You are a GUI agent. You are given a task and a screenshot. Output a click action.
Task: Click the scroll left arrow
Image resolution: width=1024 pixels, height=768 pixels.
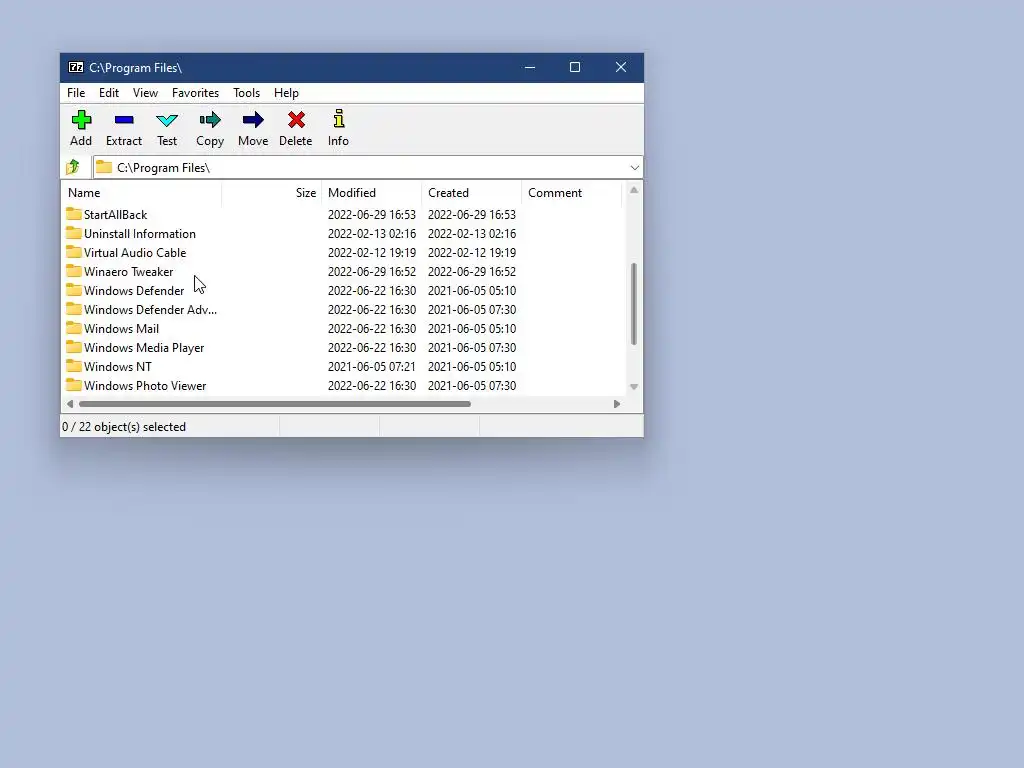70,404
